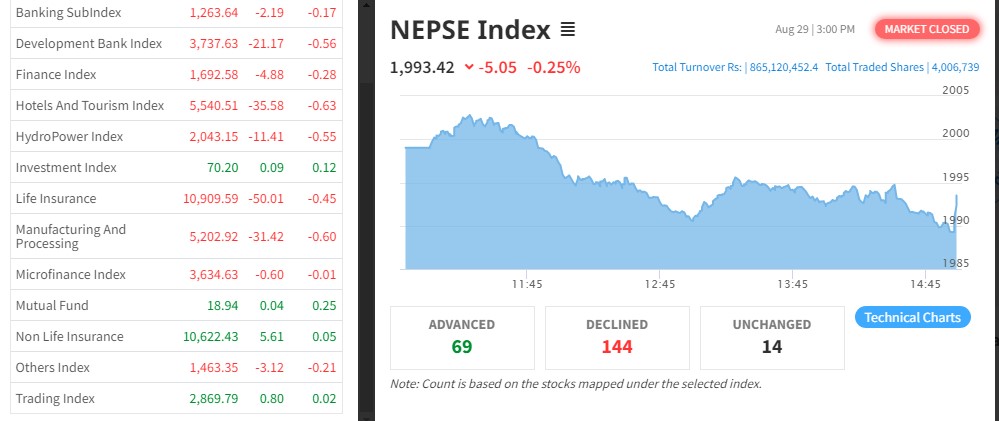Open Manufacturing And Processing index
Viewport: 999px width, 421px height.
pos(71,236)
